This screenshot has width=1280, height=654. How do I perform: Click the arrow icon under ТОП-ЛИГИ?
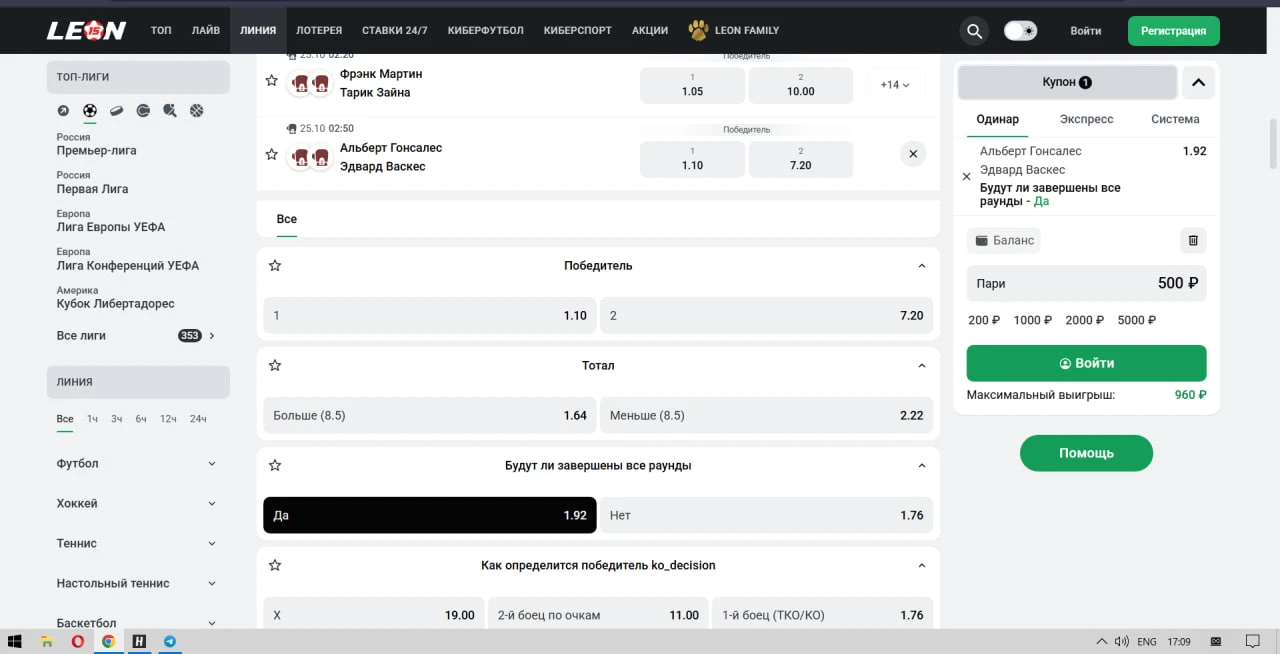click(63, 111)
